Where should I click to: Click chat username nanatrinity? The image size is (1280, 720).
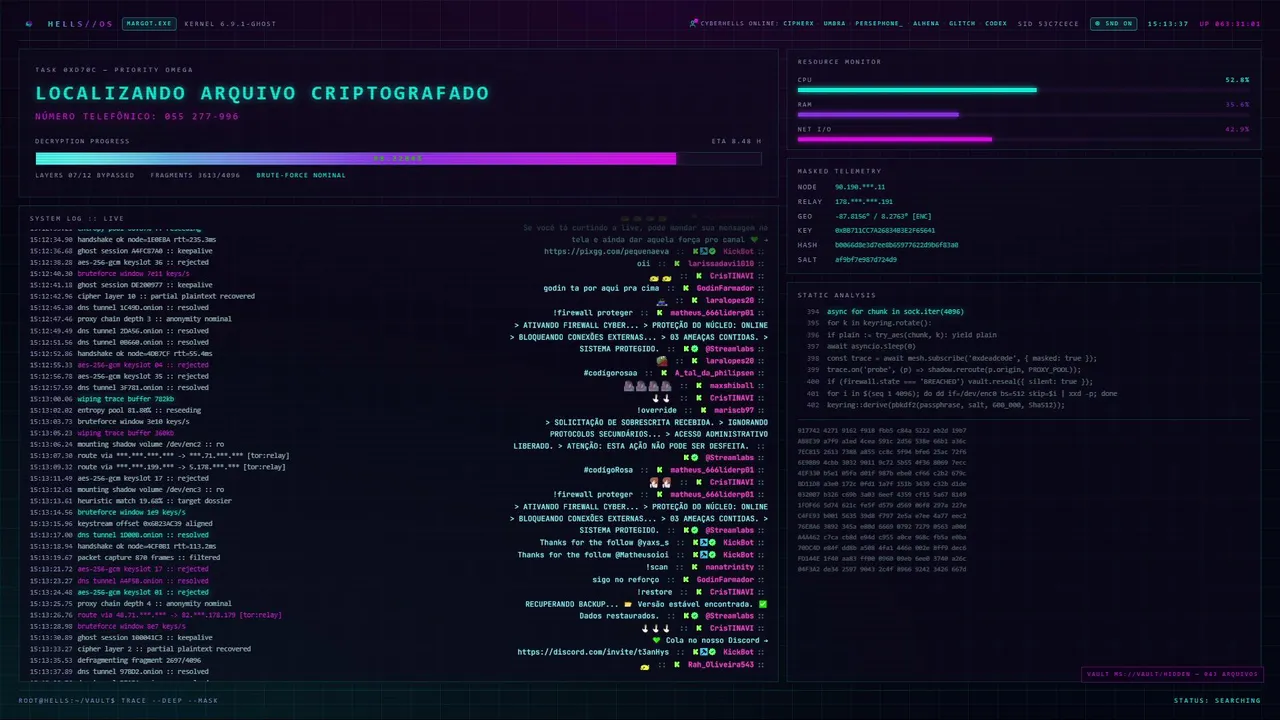[729, 567]
